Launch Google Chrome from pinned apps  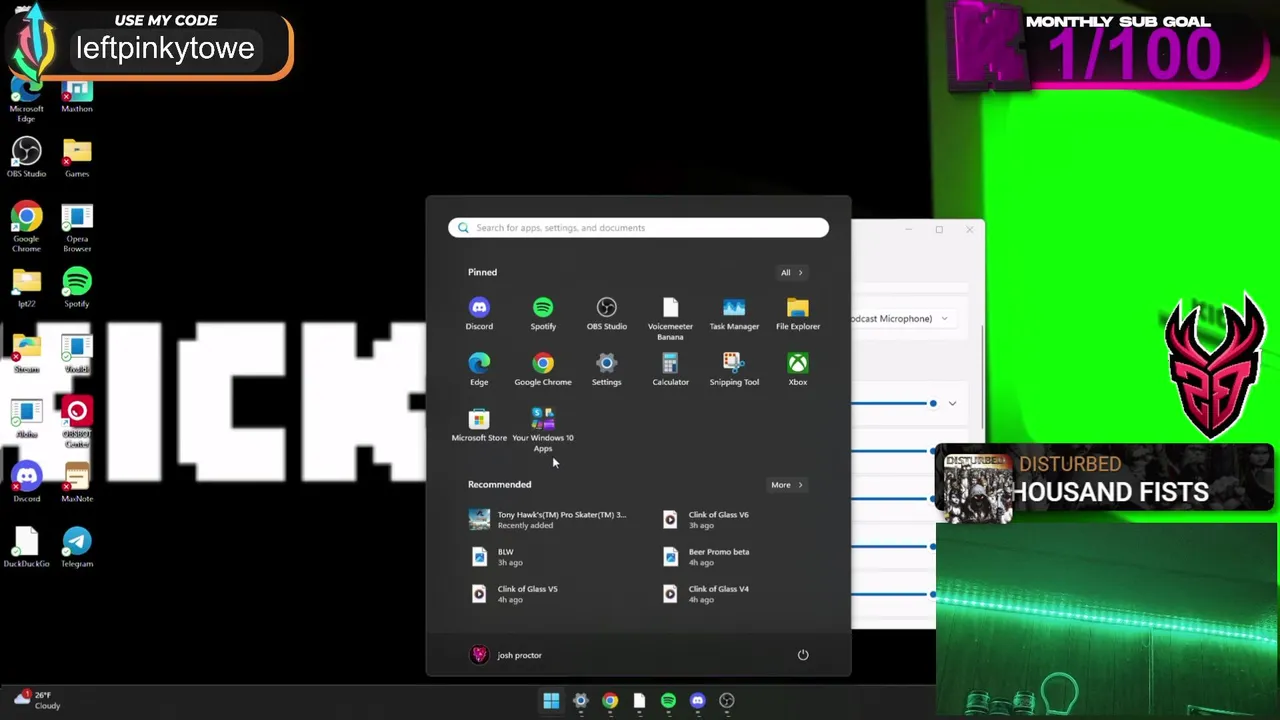point(543,369)
